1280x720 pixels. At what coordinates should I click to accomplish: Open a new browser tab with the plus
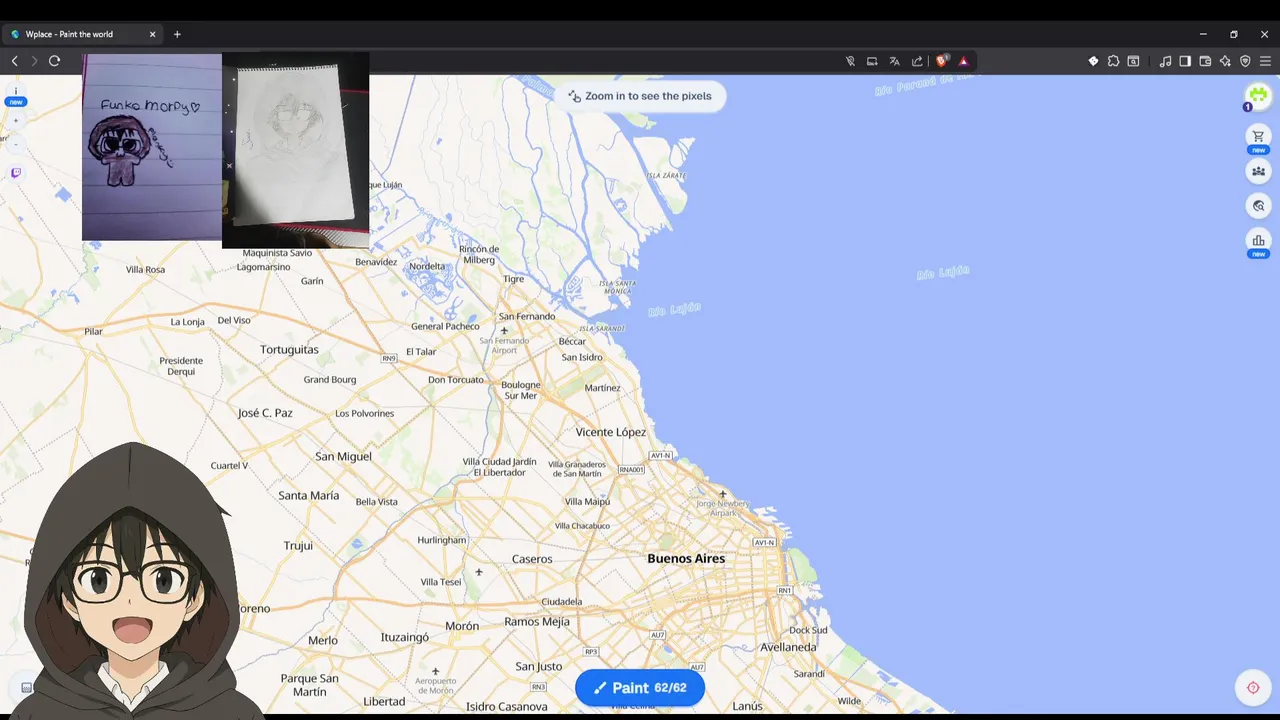pos(177,34)
